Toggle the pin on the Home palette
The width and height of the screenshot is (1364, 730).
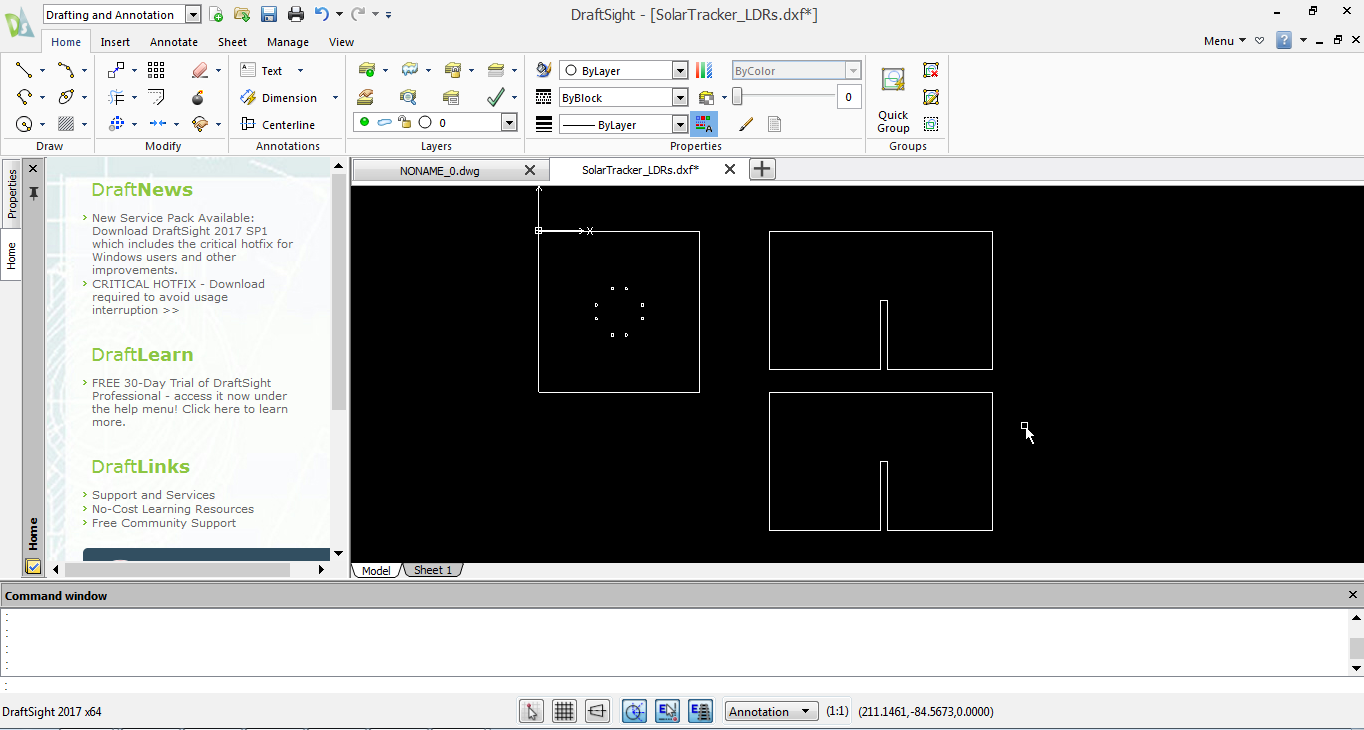pyautogui.click(x=33, y=193)
